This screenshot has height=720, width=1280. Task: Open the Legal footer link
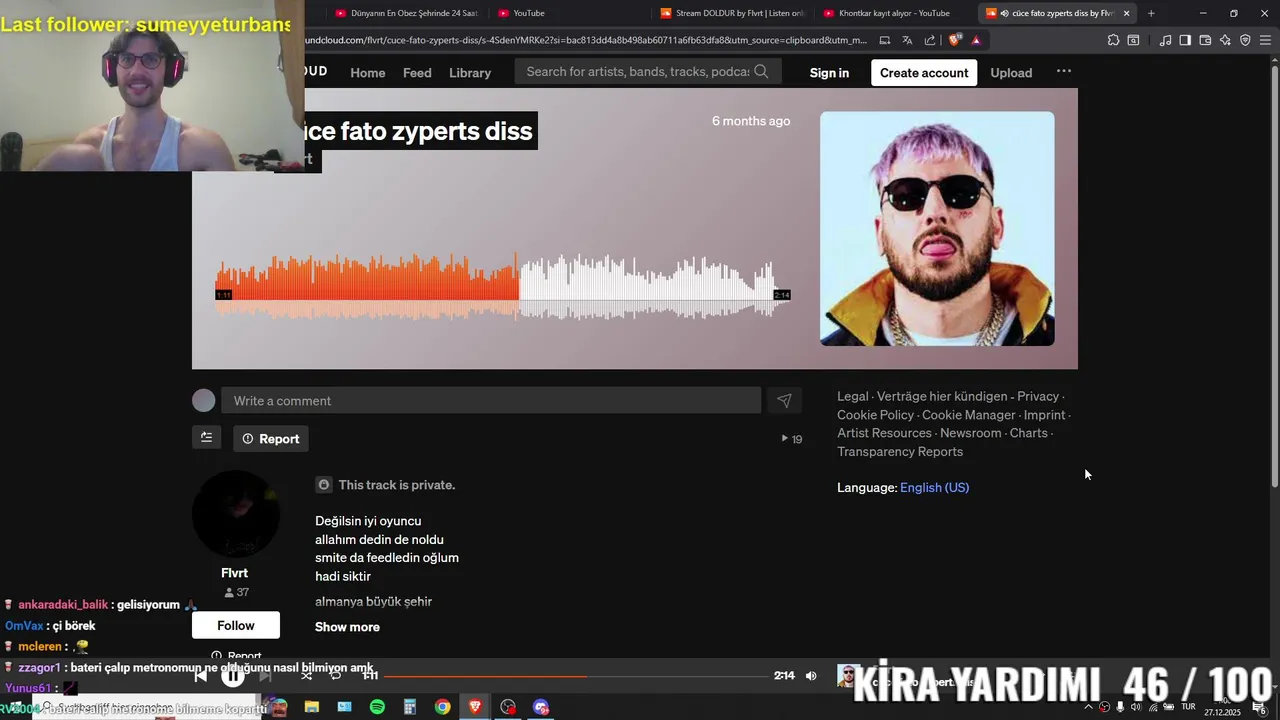(853, 396)
